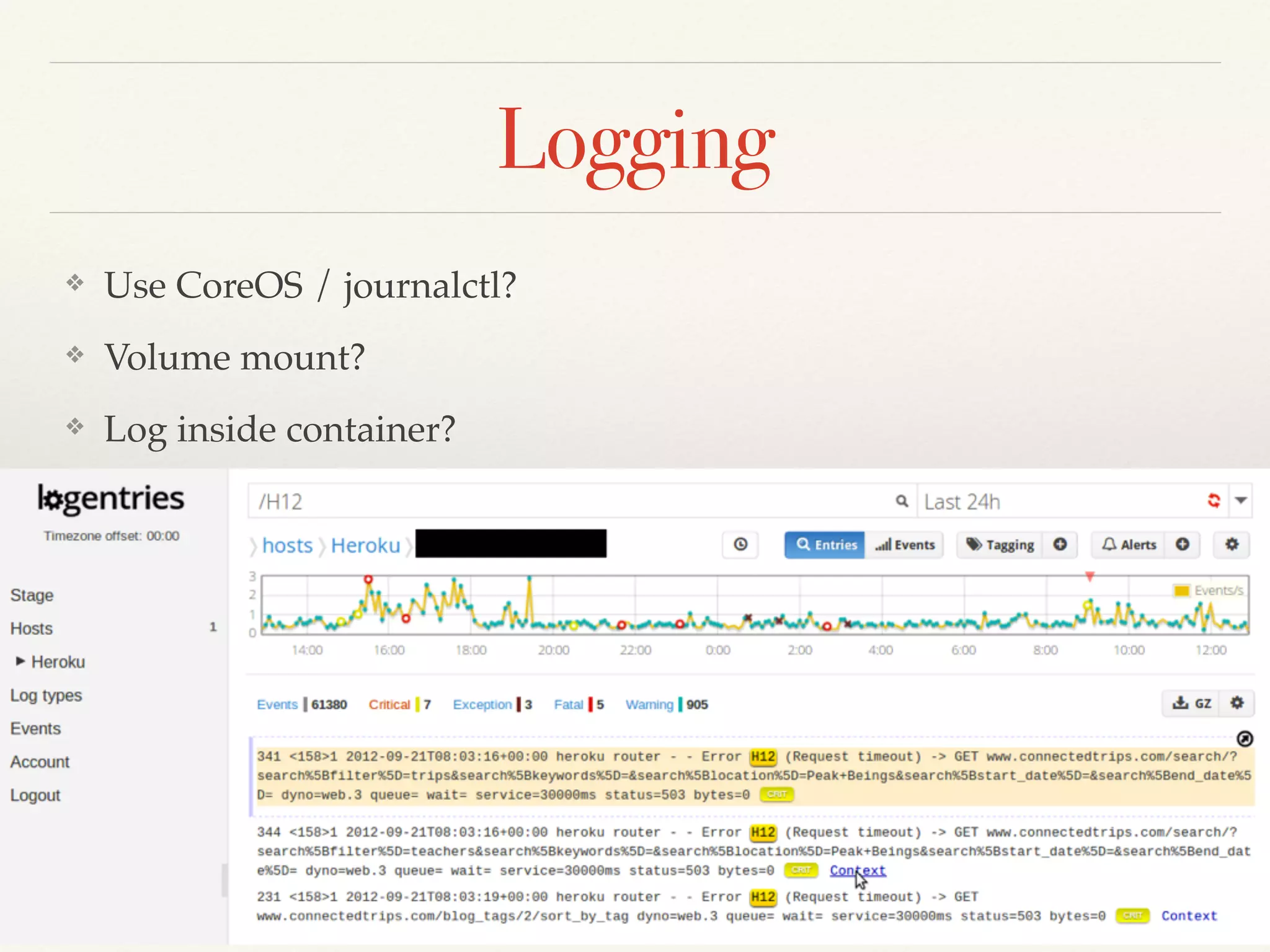Open the gear settings button beside Alerts
The height and width of the screenshot is (952, 1270).
click(1232, 544)
